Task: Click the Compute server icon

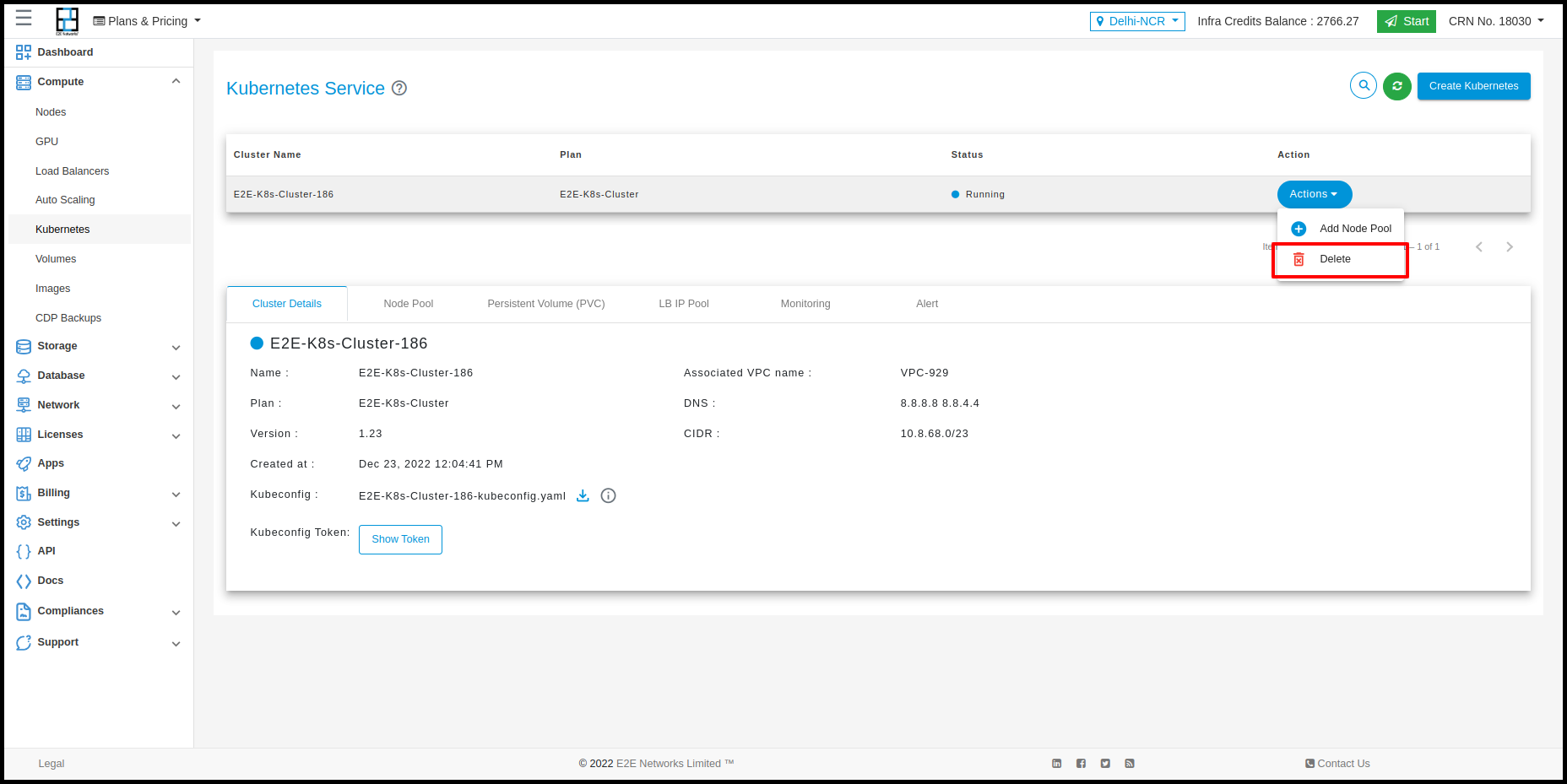Action: coord(24,82)
